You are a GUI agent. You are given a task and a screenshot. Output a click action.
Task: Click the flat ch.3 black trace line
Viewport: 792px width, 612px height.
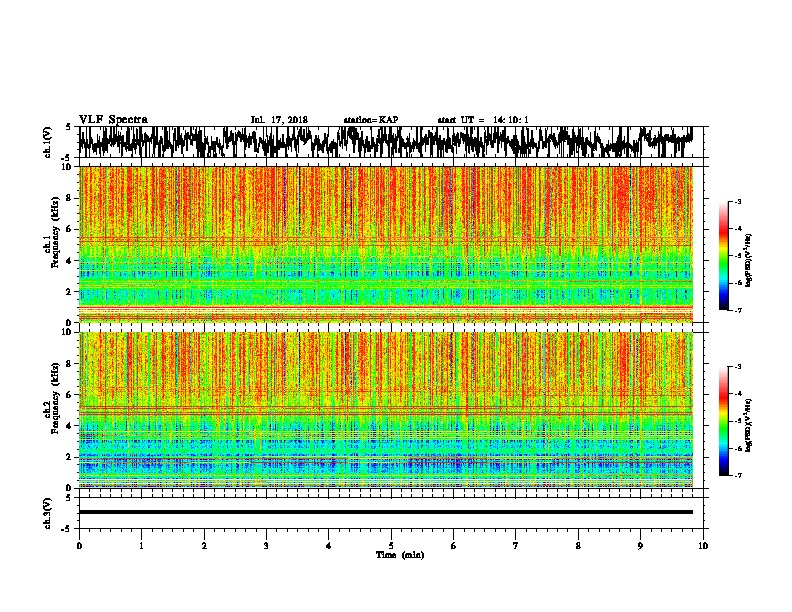(385, 512)
